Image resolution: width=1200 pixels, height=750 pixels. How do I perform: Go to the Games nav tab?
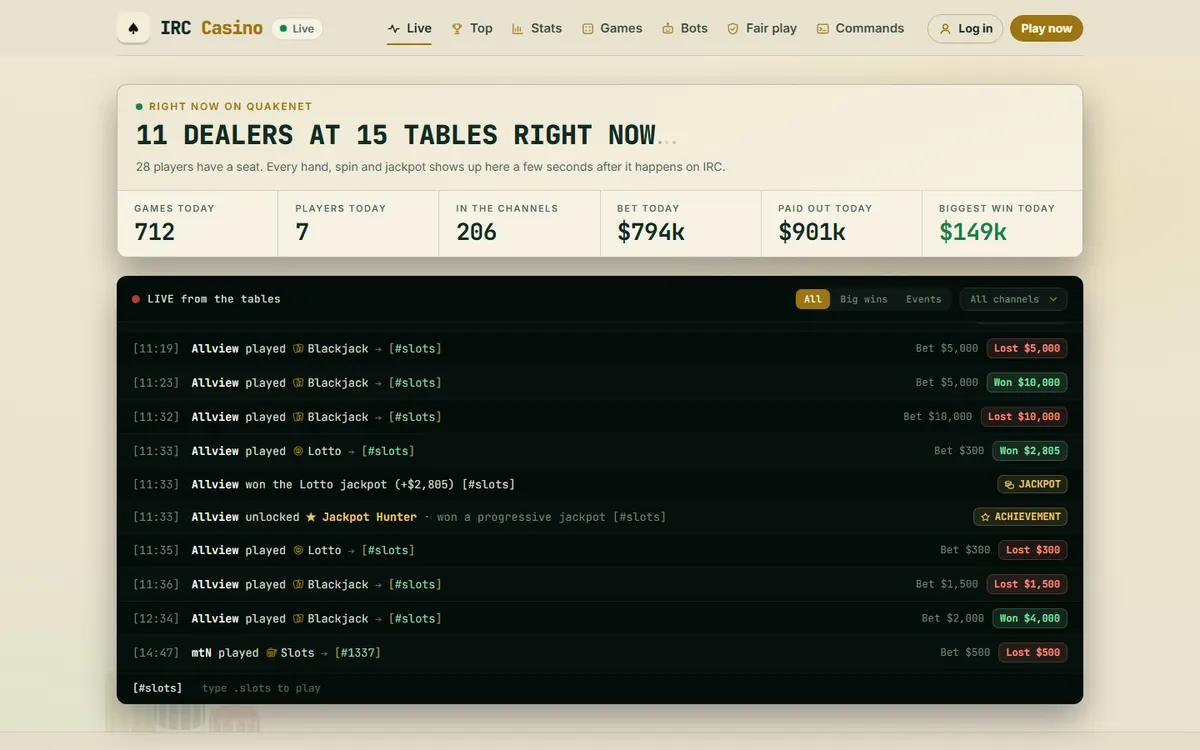pyautogui.click(x=612, y=28)
